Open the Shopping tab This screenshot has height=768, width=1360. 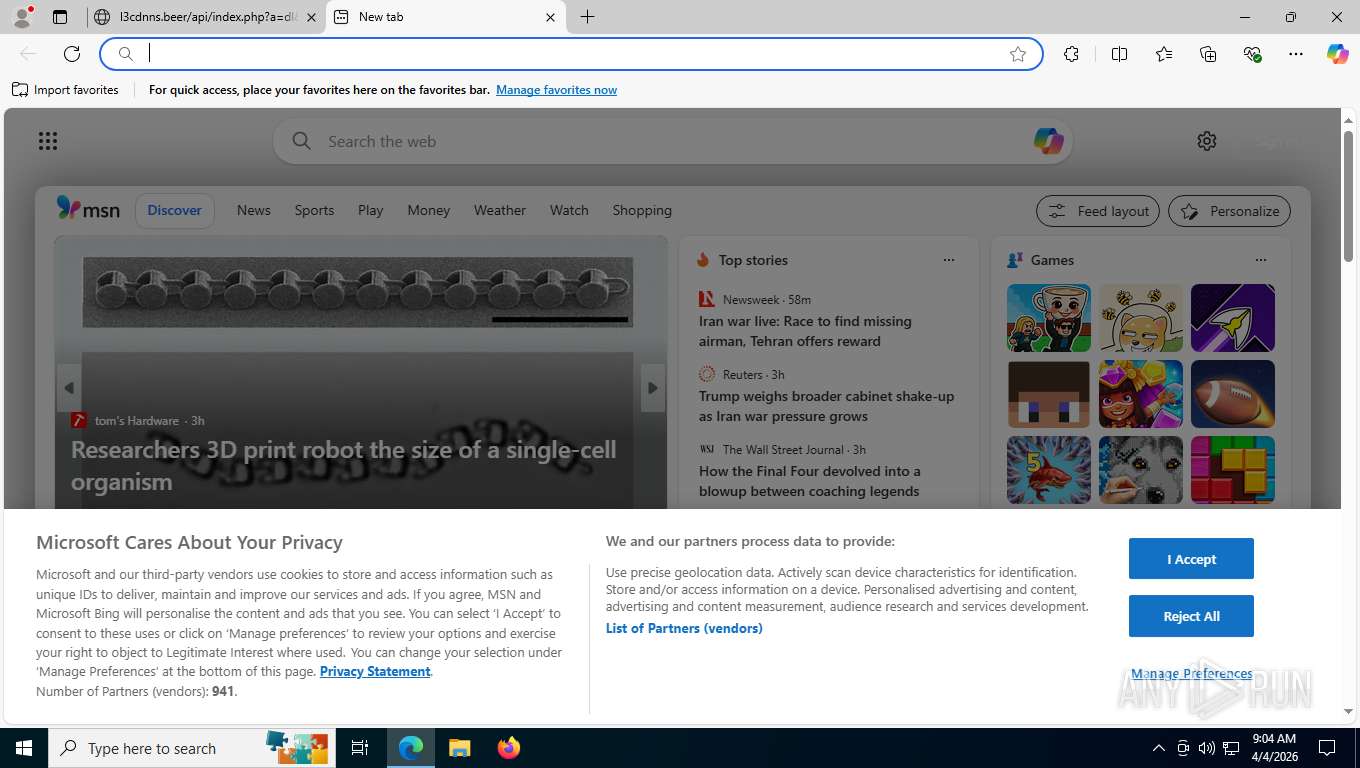pyautogui.click(x=642, y=210)
